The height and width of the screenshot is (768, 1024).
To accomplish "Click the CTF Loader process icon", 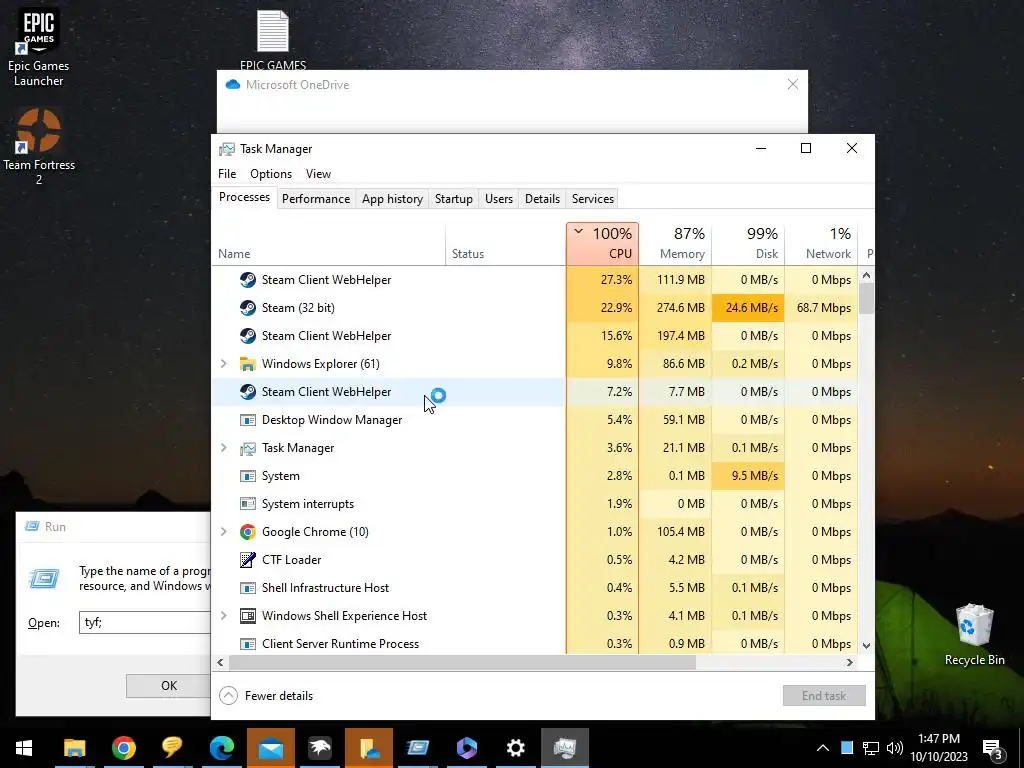I will tap(248, 560).
